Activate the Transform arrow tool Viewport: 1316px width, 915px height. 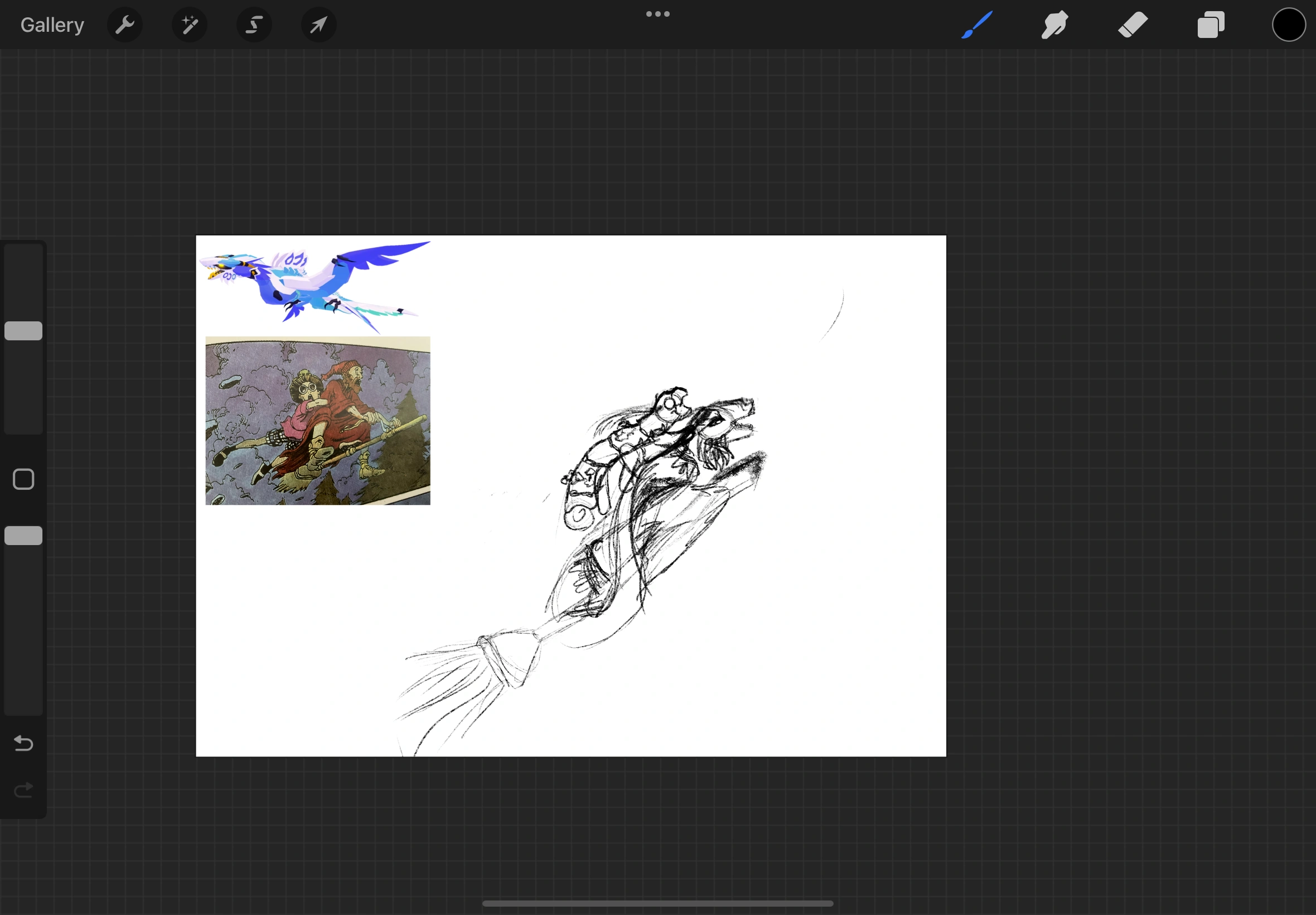319,25
